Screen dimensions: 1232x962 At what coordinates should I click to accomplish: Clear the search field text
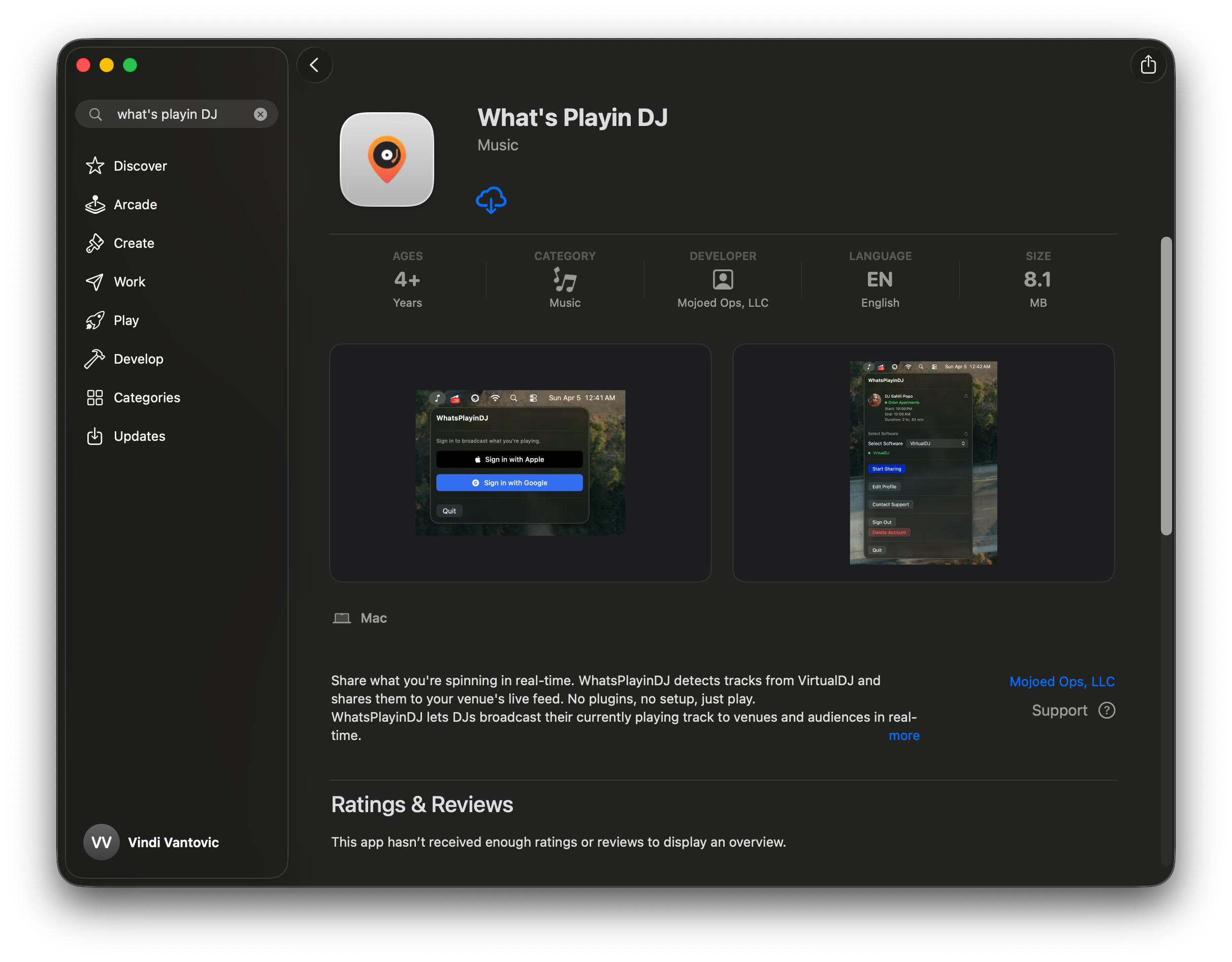tap(260, 114)
